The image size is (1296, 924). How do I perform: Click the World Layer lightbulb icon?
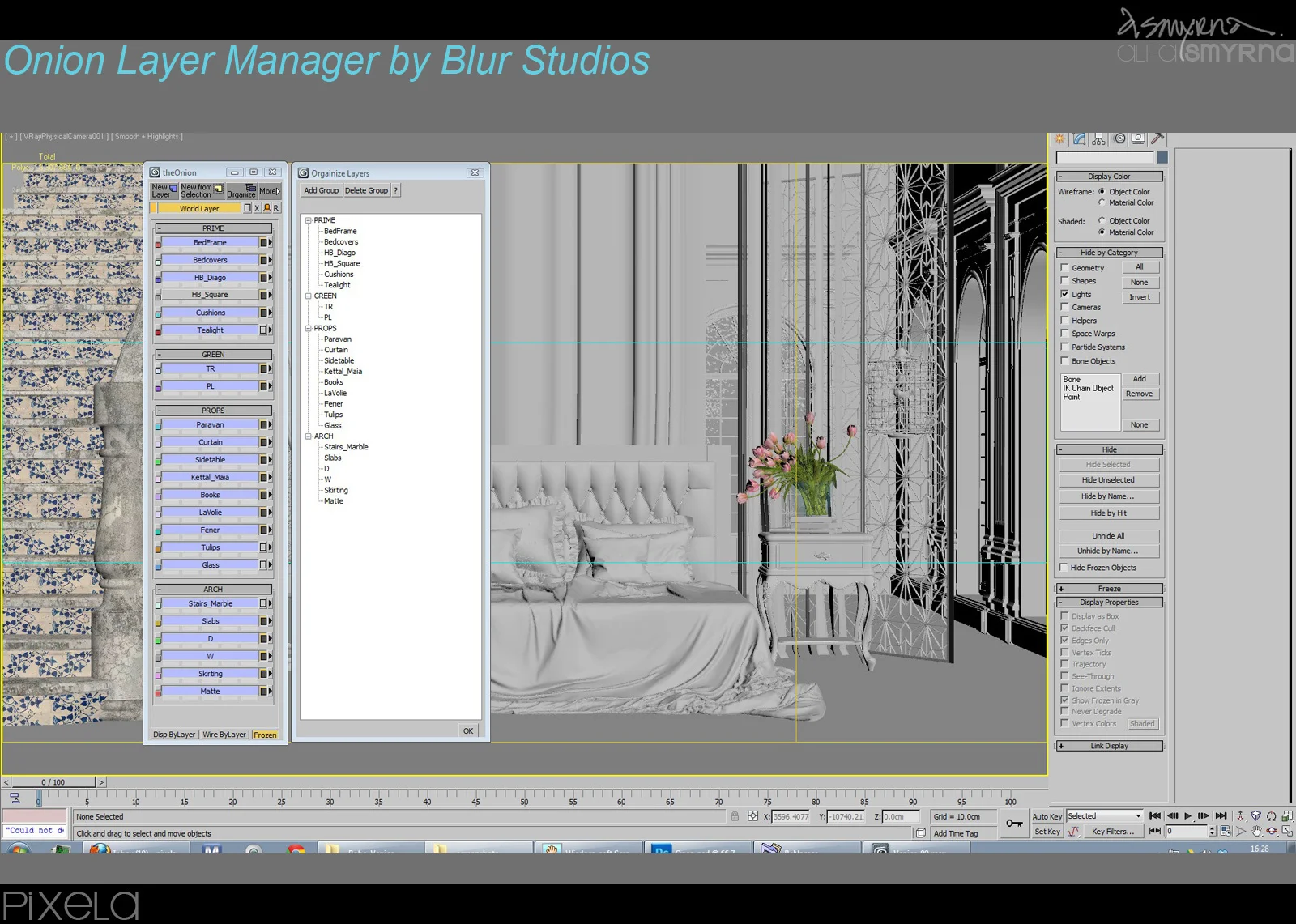[x=266, y=208]
